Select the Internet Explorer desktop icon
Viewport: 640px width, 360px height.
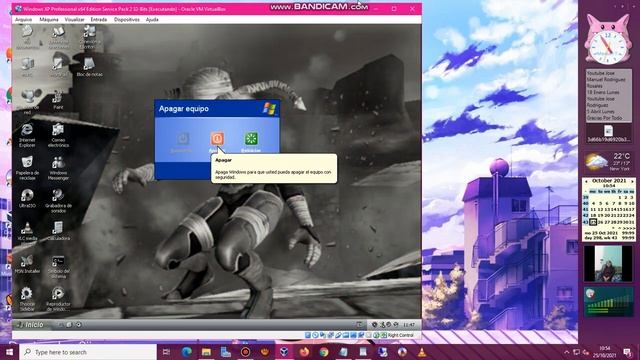pyautogui.click(x=27, y=135)
